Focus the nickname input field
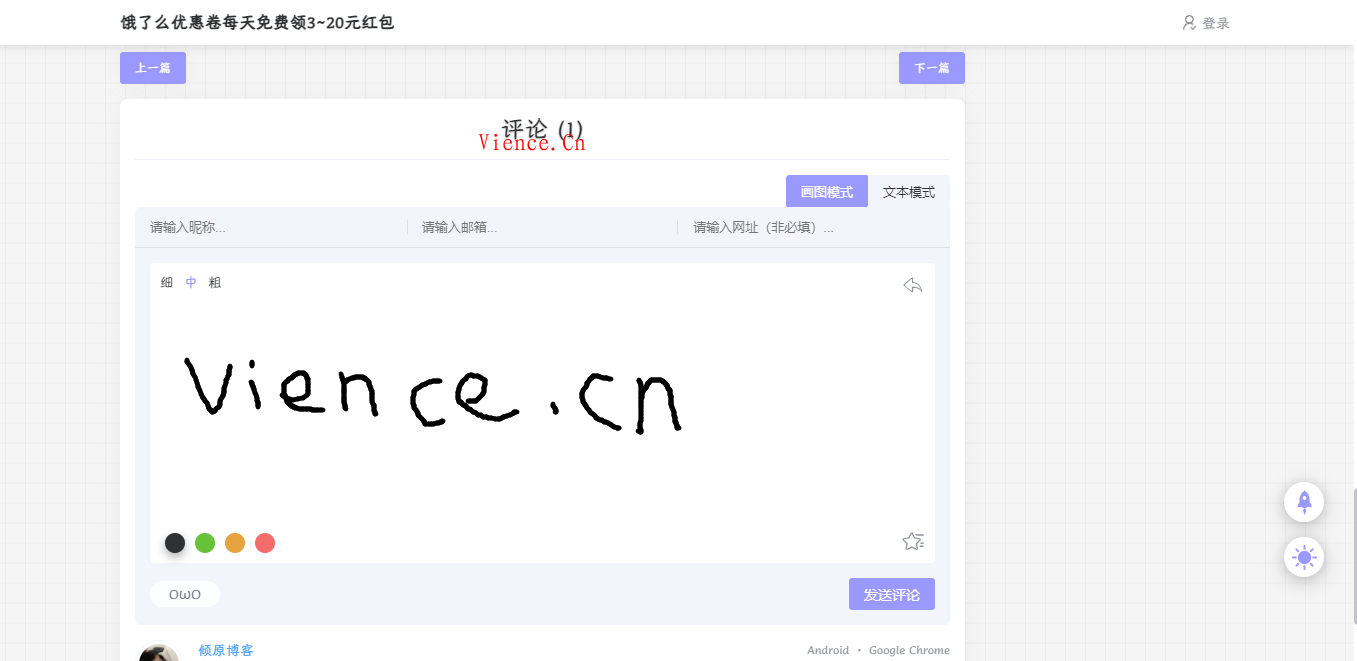Viewport: 1357px width, 661px height. [x=270, y=228]
